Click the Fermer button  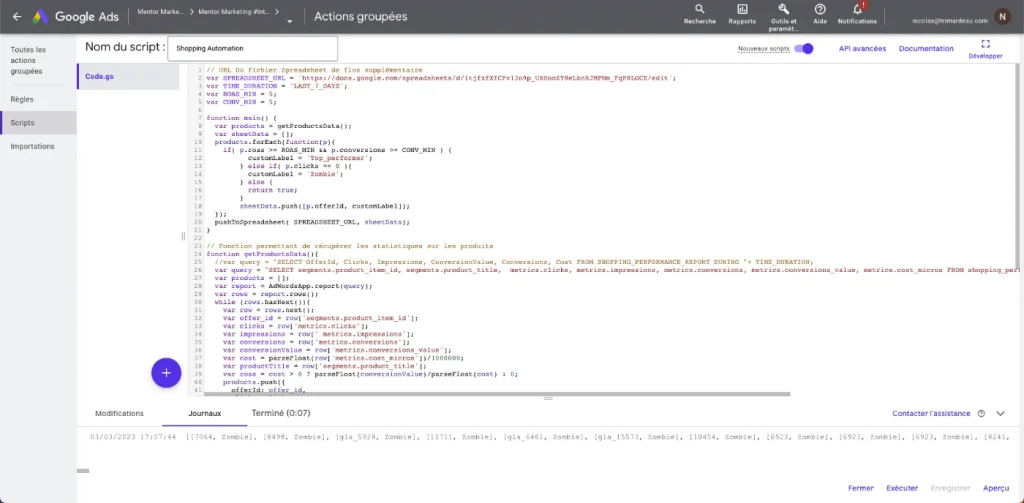[861, 488]
